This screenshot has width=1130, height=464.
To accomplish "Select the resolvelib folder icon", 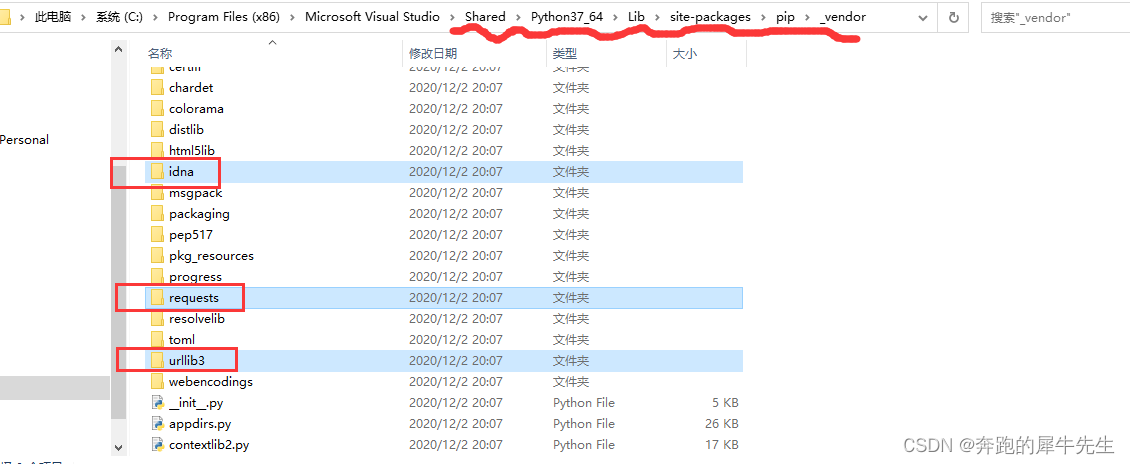I will click(x=158, y=318).
